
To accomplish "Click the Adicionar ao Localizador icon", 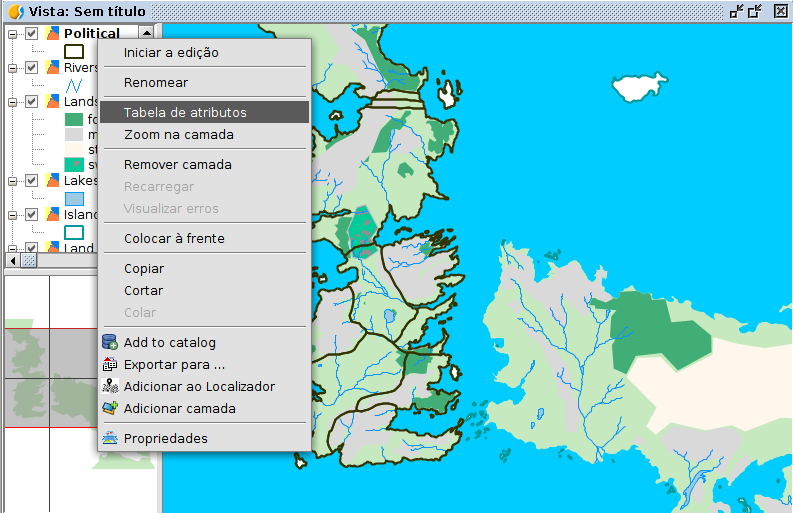I will coord(110,386).
